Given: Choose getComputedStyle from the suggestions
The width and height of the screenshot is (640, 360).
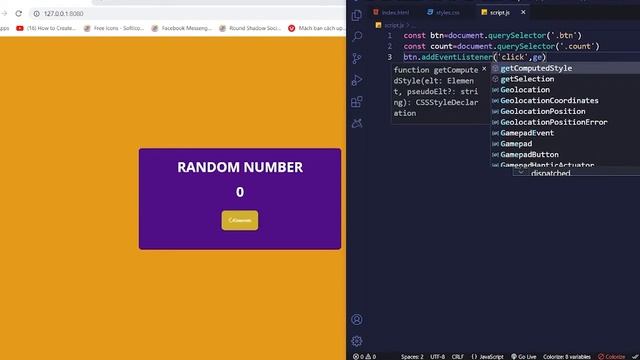Looking at the screenshot, I should click(565, 68).
